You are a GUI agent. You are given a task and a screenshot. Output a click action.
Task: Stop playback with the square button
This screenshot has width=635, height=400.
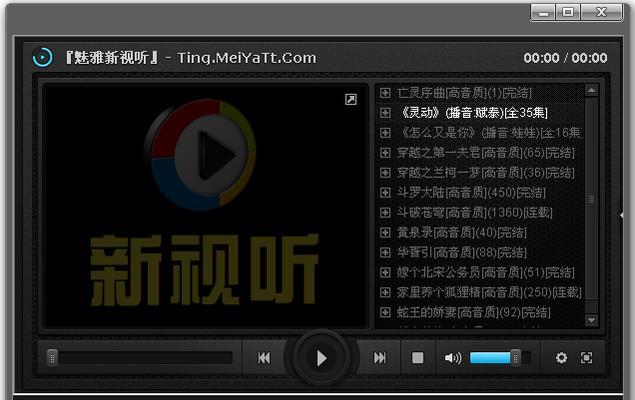[418, 358]
